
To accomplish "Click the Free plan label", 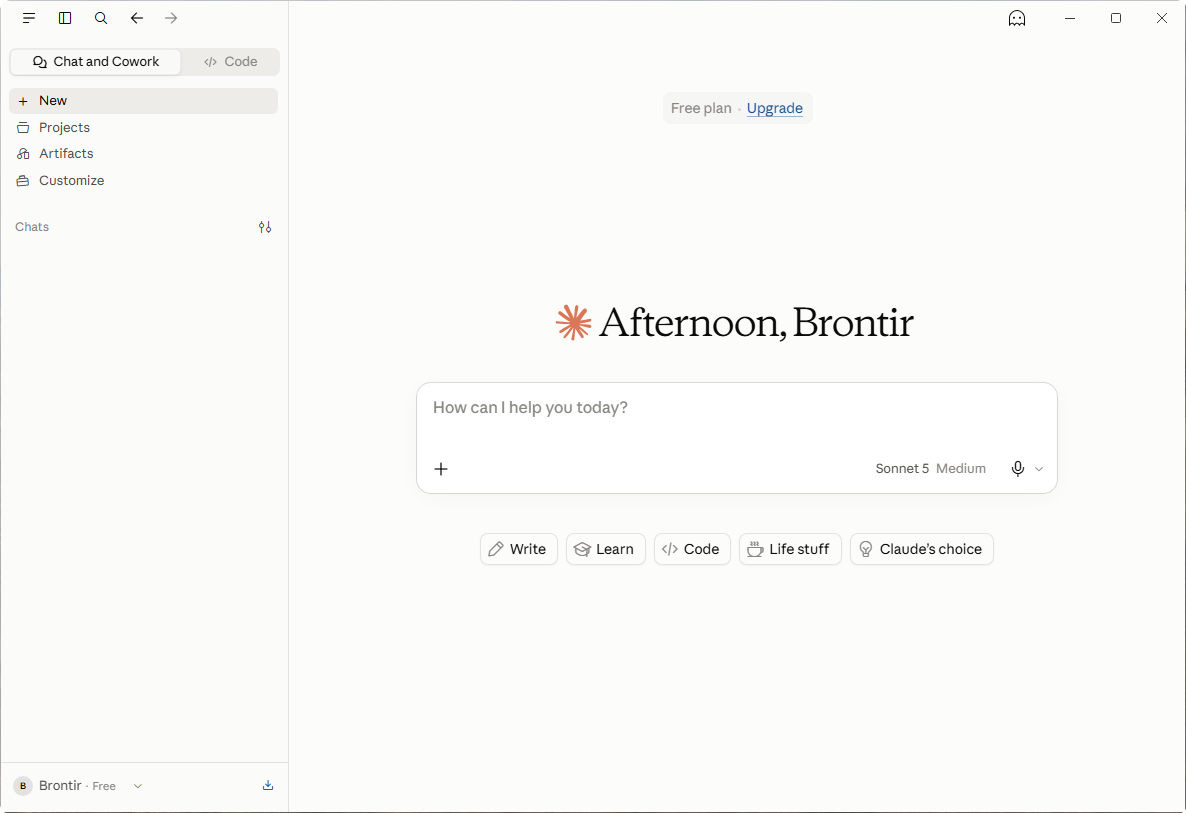I will 701,108.
